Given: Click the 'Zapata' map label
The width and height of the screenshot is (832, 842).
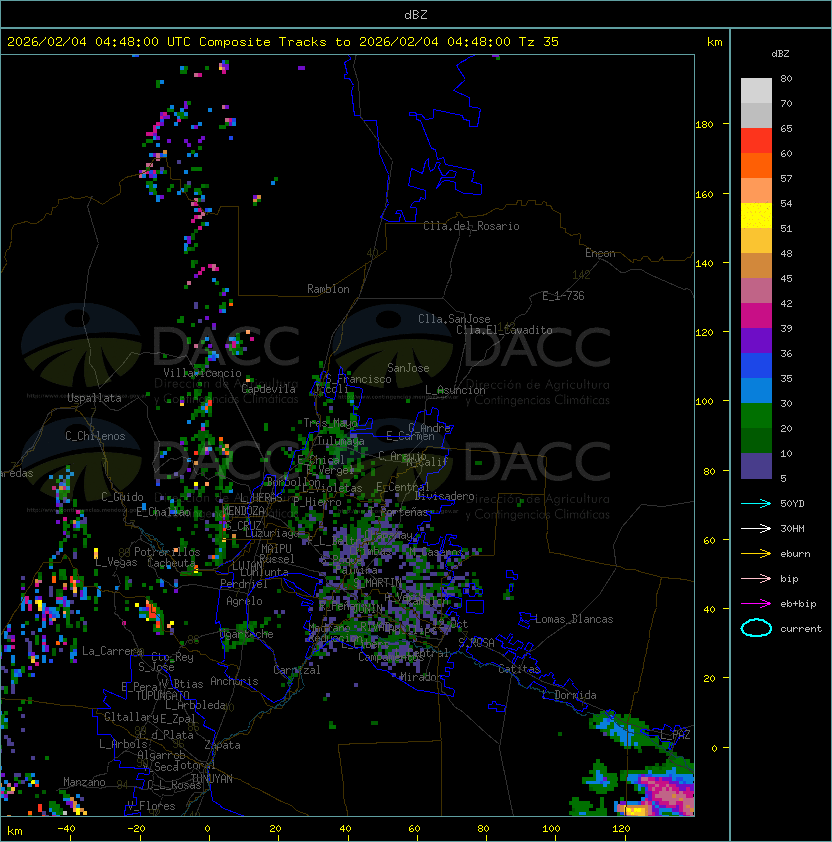Looking at the screenshot, I should (222, 745).
